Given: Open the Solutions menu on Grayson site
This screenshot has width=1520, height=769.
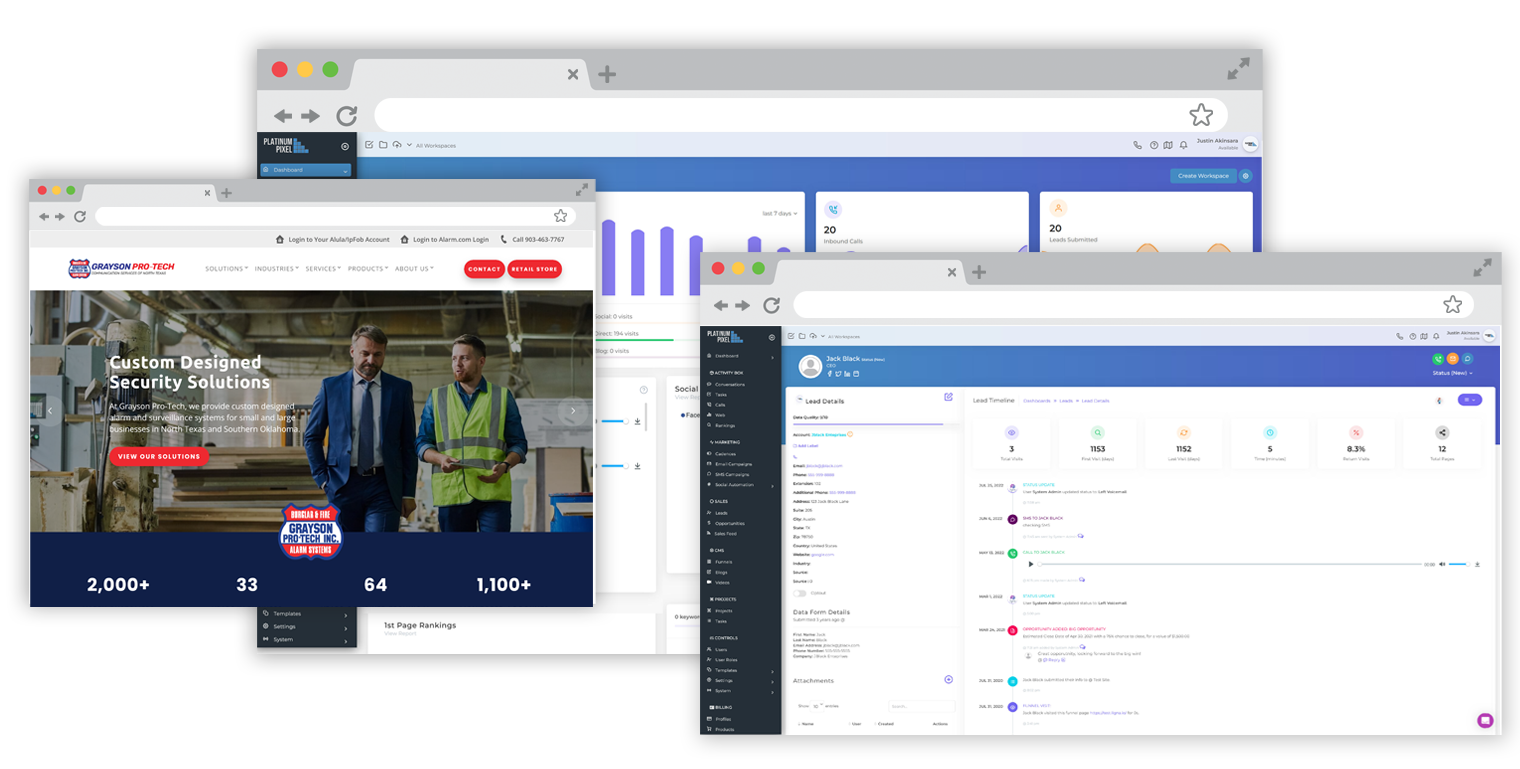Looking at the screenshot, I should pyautogui.click(x=226, y=269).
